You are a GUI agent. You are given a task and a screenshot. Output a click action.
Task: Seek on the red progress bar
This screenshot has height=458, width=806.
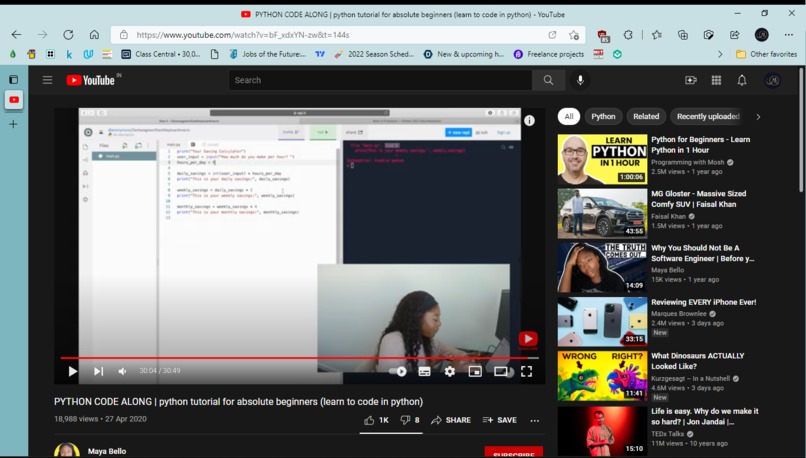click(x=299, y=357)
